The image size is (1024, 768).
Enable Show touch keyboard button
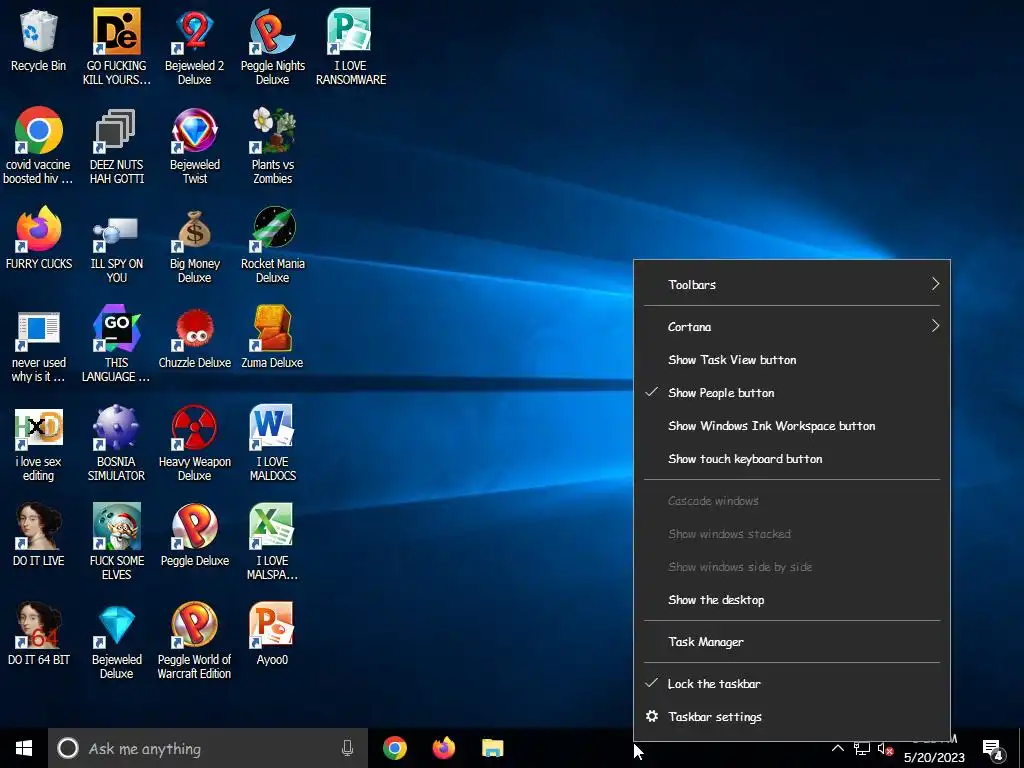click(792, 459)
